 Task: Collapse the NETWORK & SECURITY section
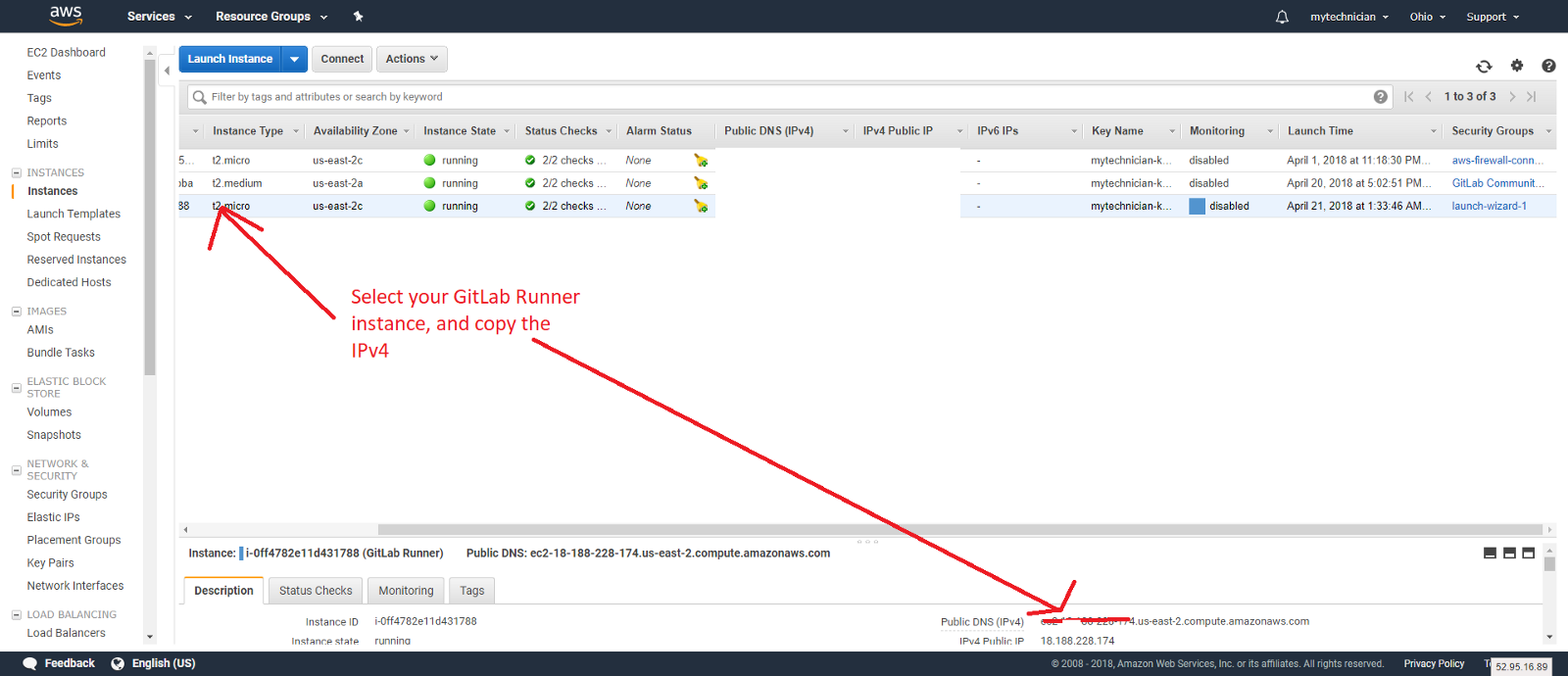[16, 470]
